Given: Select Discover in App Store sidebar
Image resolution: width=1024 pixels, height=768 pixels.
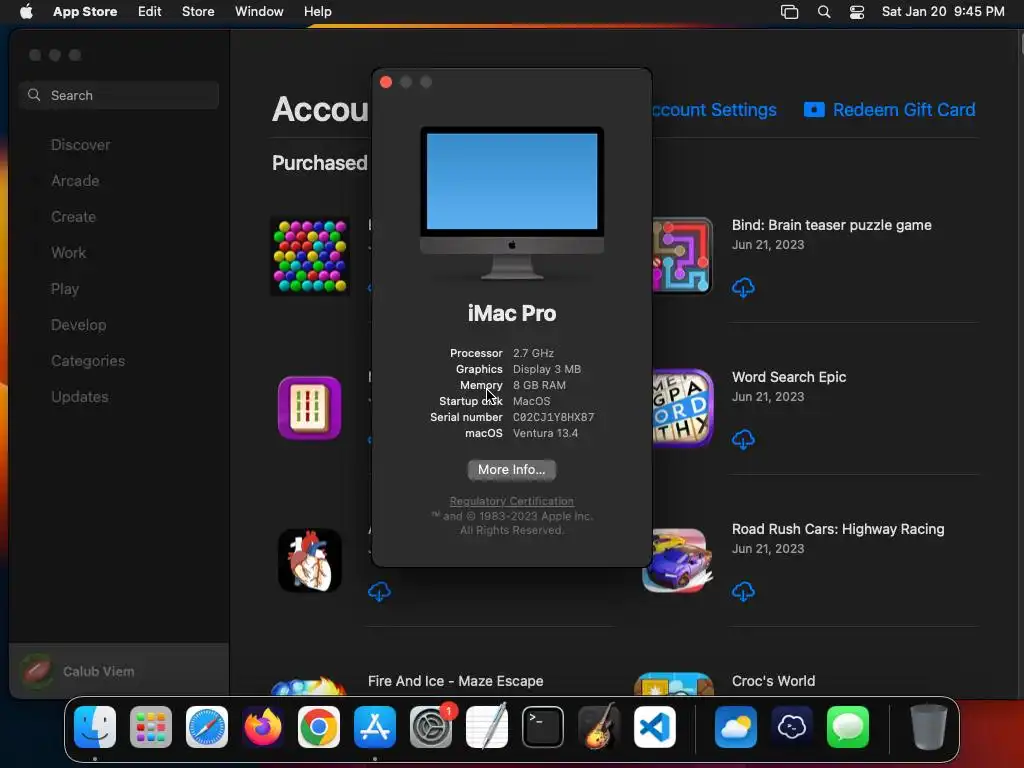Looking at the screenshot, I should pos(80,145).
